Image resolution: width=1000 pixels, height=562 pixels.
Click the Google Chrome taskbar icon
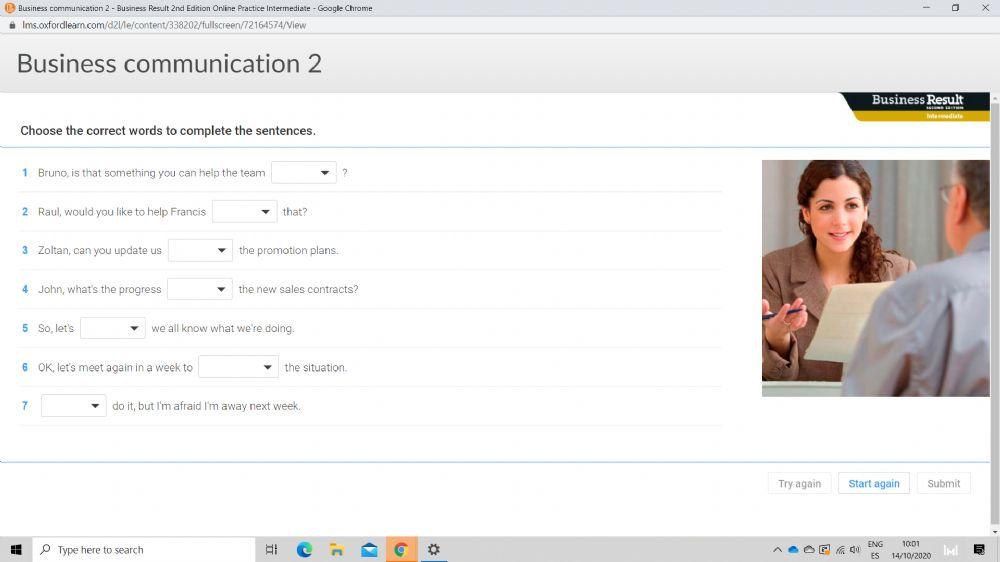(401, 550)
